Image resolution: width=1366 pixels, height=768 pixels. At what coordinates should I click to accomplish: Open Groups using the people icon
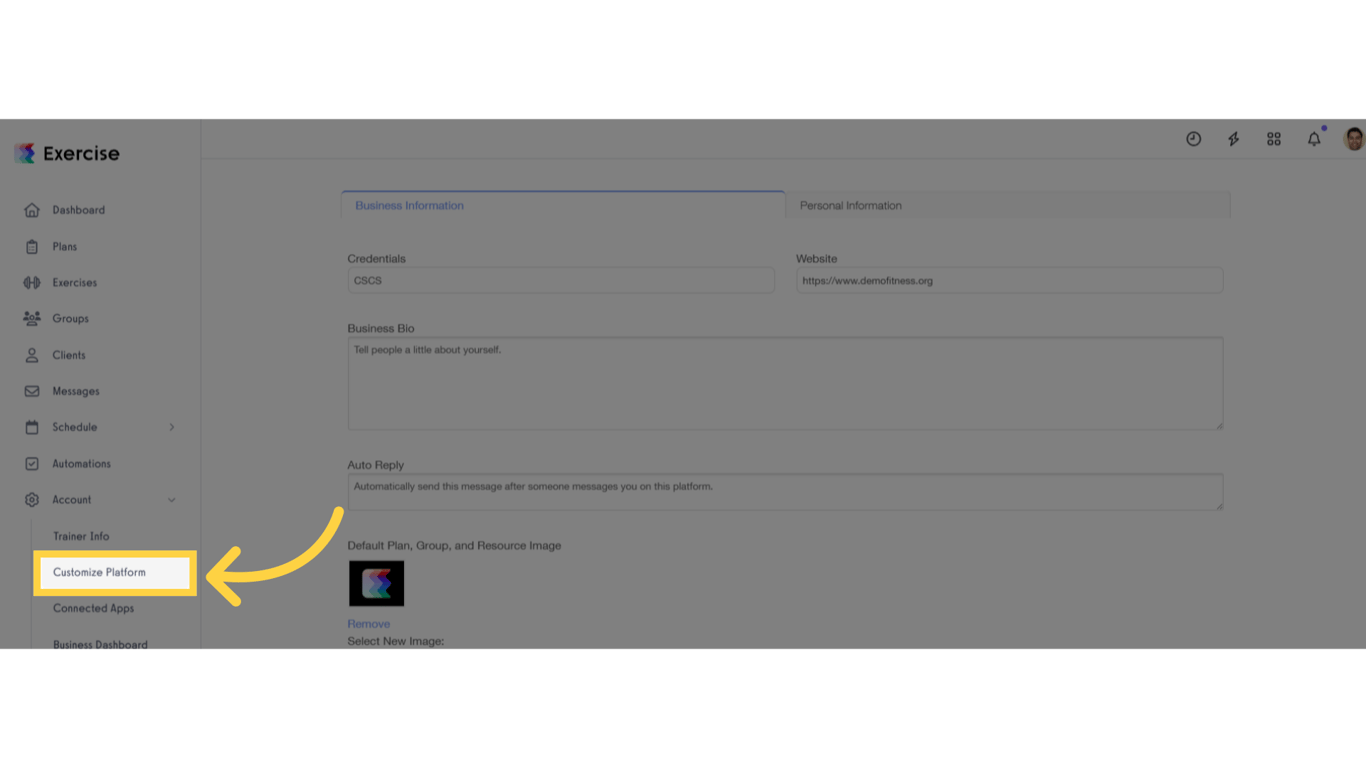33,318
